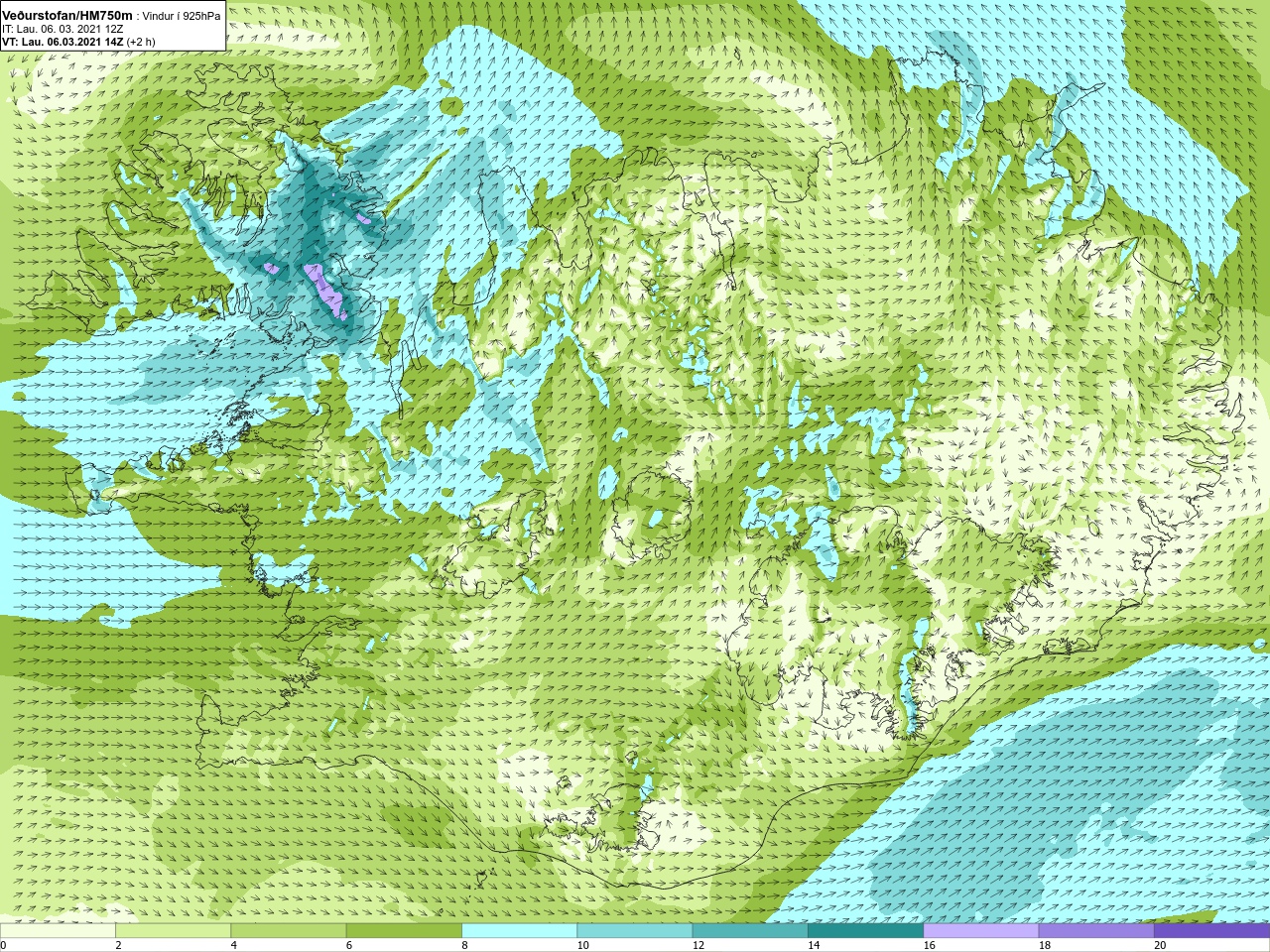Click the 10–12 turquoise legend swatch
Viewport: 1270px width, 952px height.
(635, 930)
